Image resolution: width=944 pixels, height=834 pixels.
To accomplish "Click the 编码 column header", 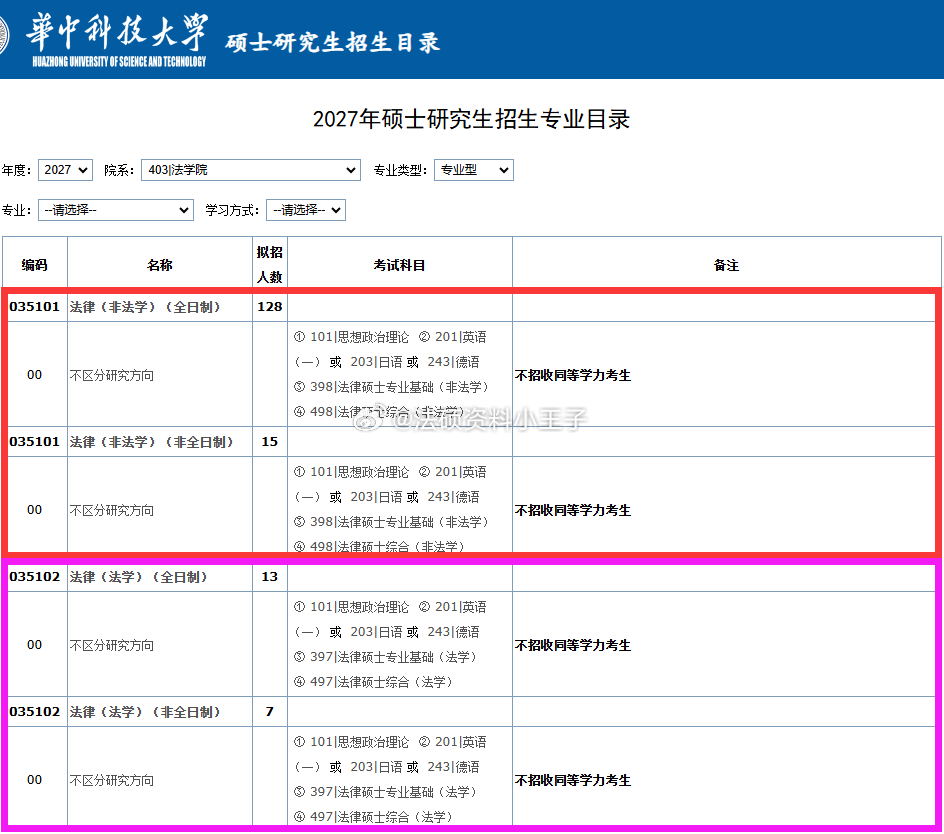I will point(34,265).
